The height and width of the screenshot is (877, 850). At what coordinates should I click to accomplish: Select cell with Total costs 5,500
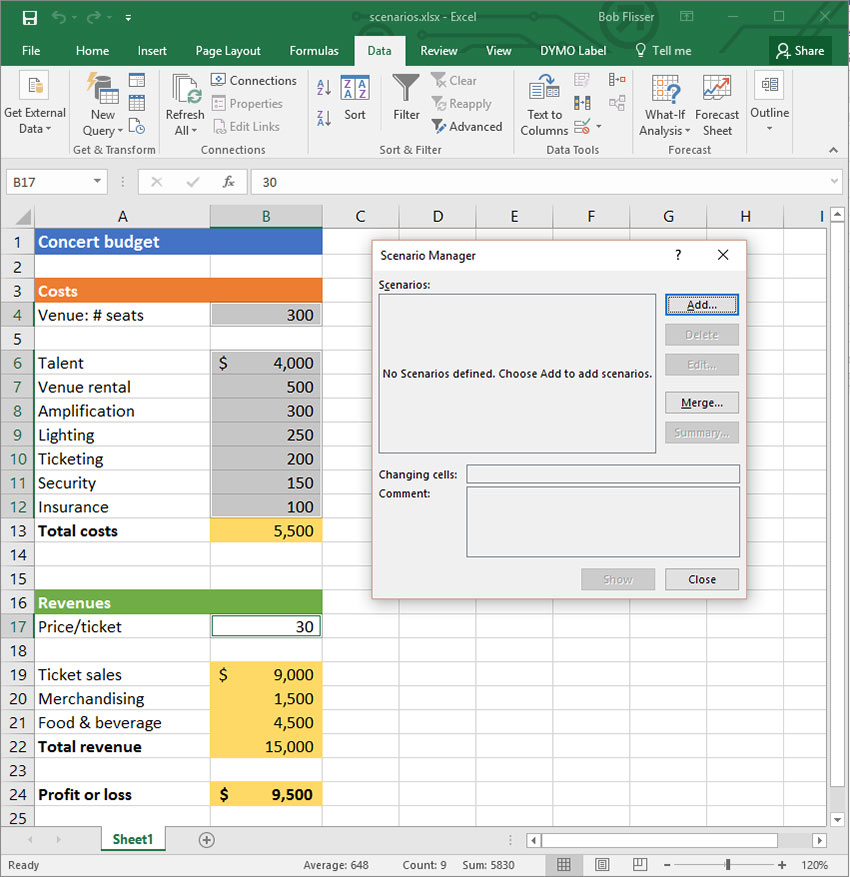[266, 531]
